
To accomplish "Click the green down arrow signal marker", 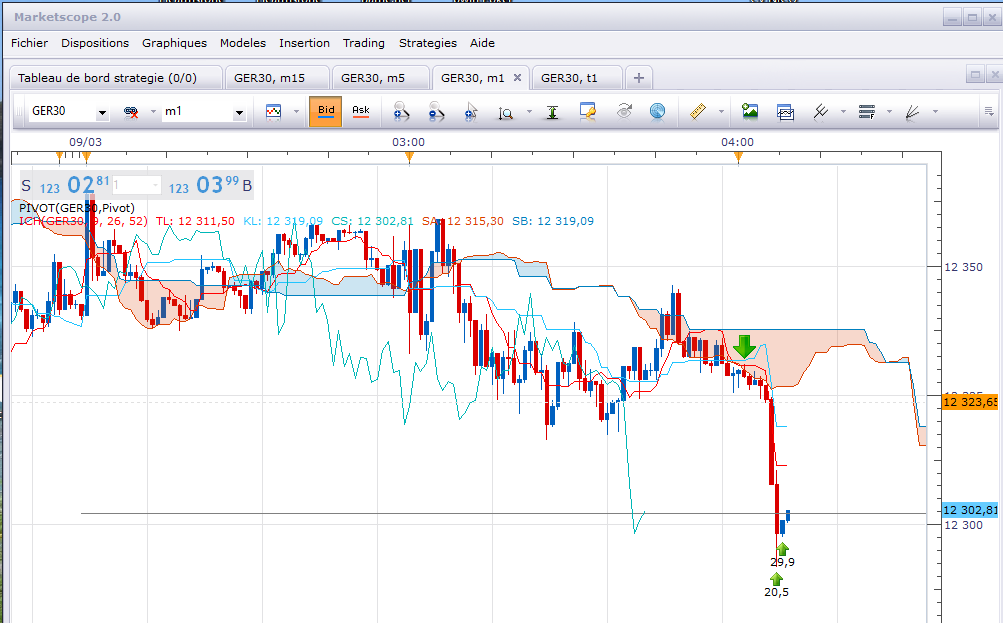I will pyautogui.click(x=744, y=346).
